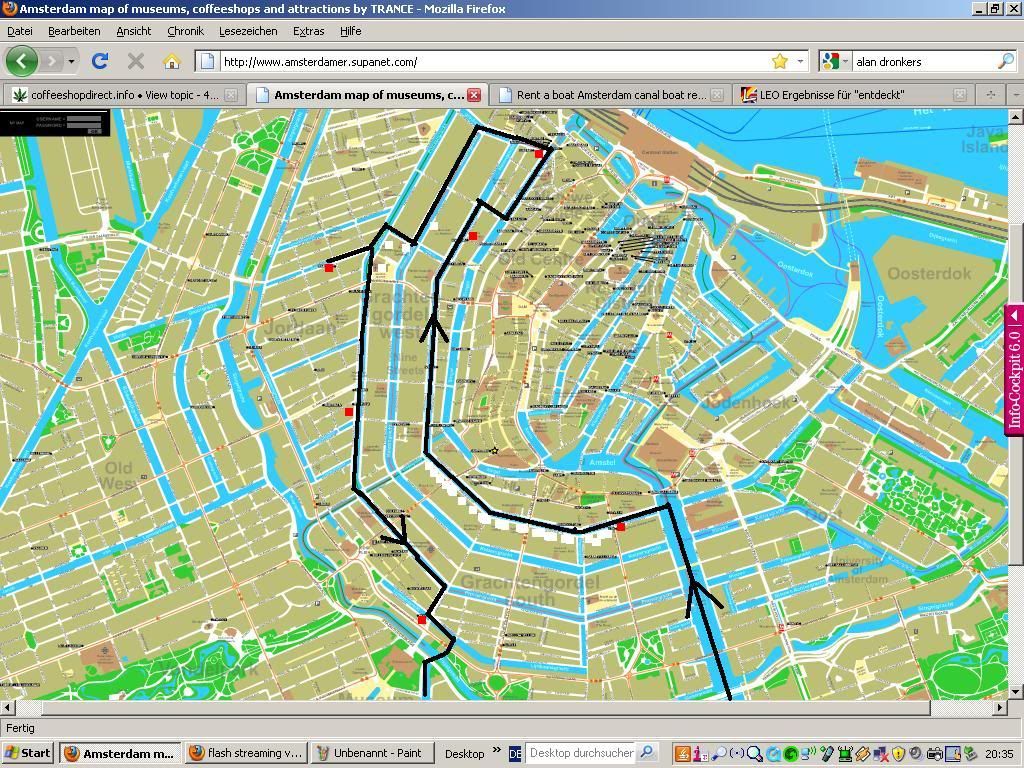Click the horizontal scrollbar right arrow

click(999, 707)
